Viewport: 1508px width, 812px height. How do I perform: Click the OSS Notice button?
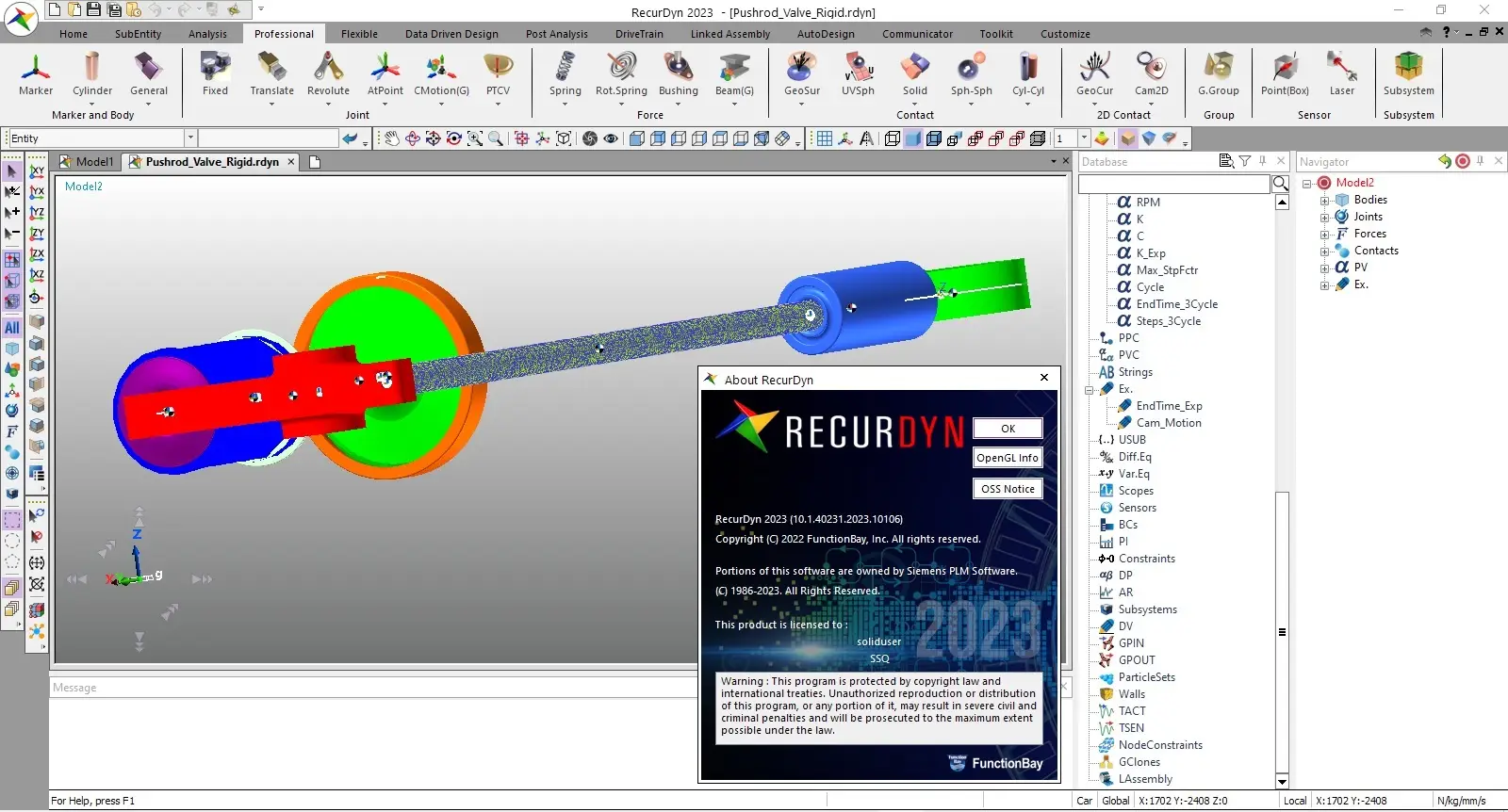[x=1008, y=489]
